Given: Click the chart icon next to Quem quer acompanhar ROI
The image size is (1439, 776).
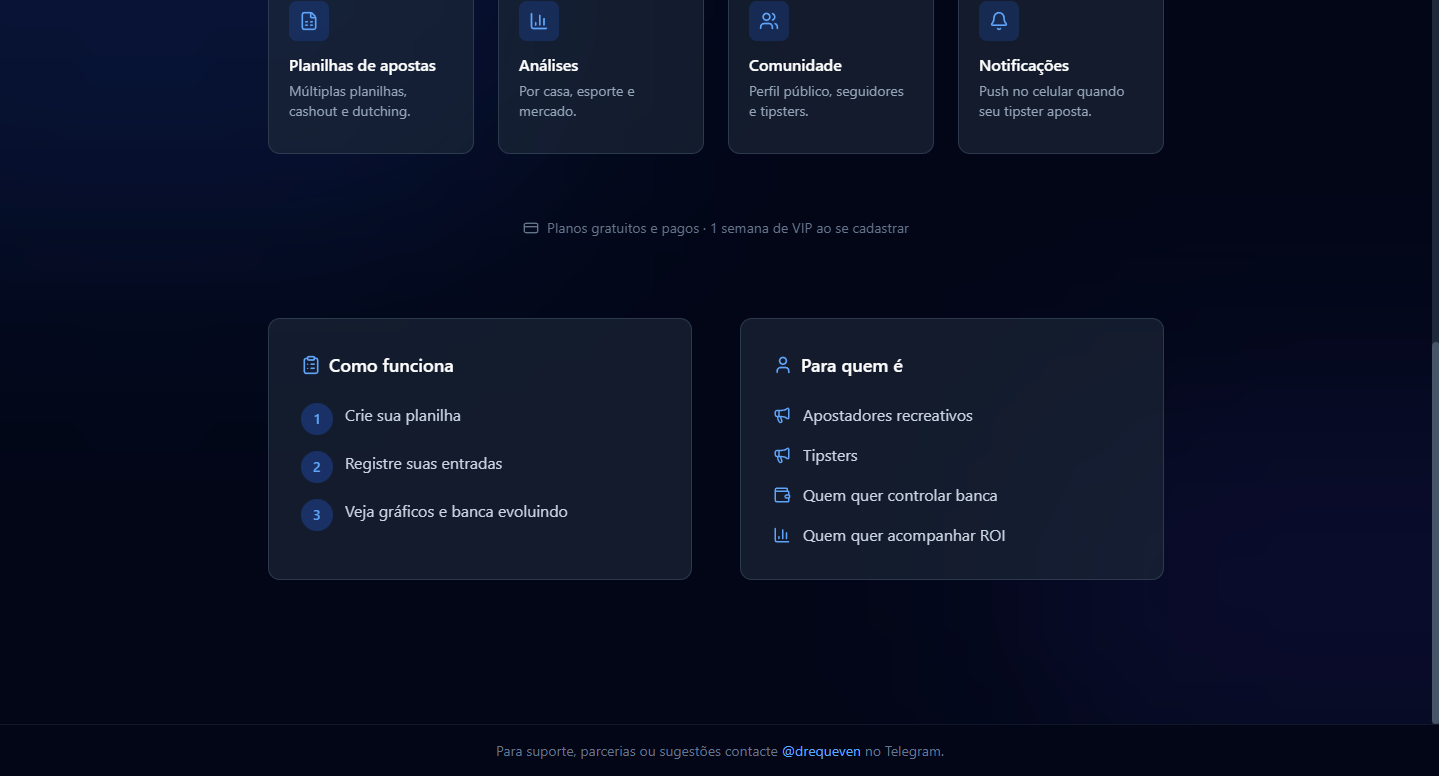Looking at the screenshot, I should 782,535.
